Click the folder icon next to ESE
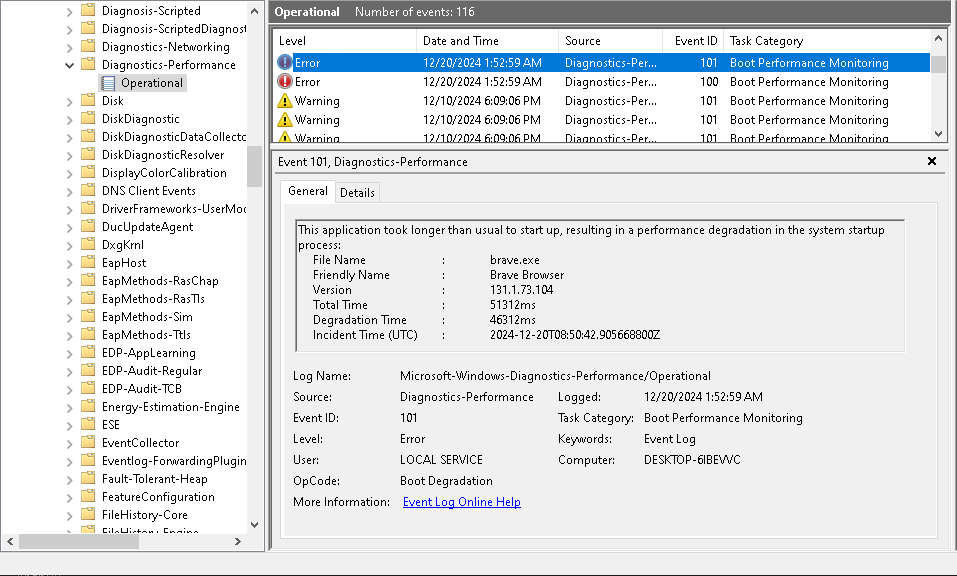 tap(88, 424)
